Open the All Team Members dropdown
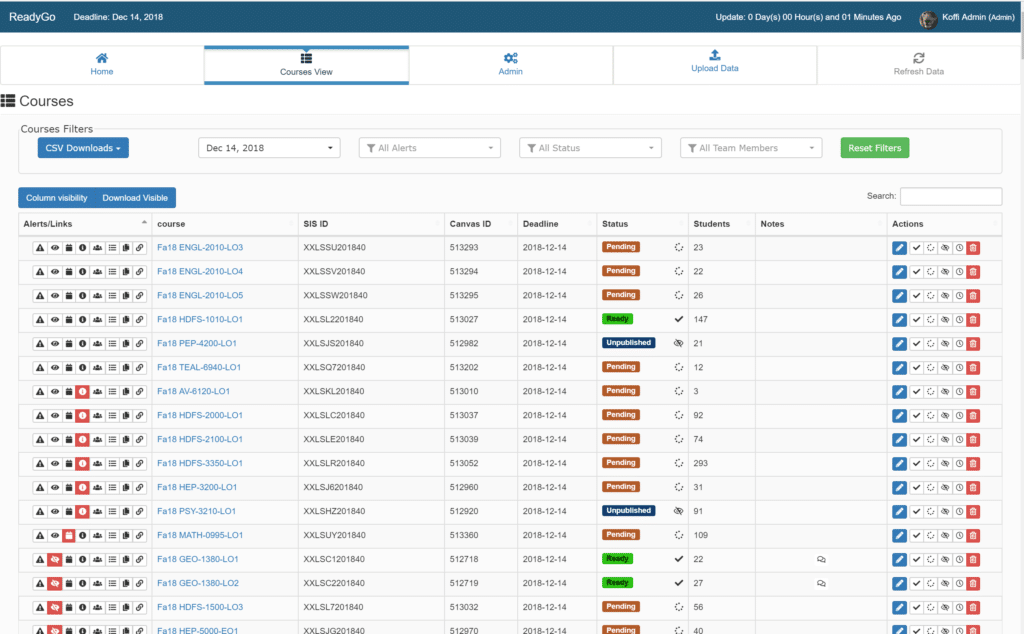 [x=751, y=147]
